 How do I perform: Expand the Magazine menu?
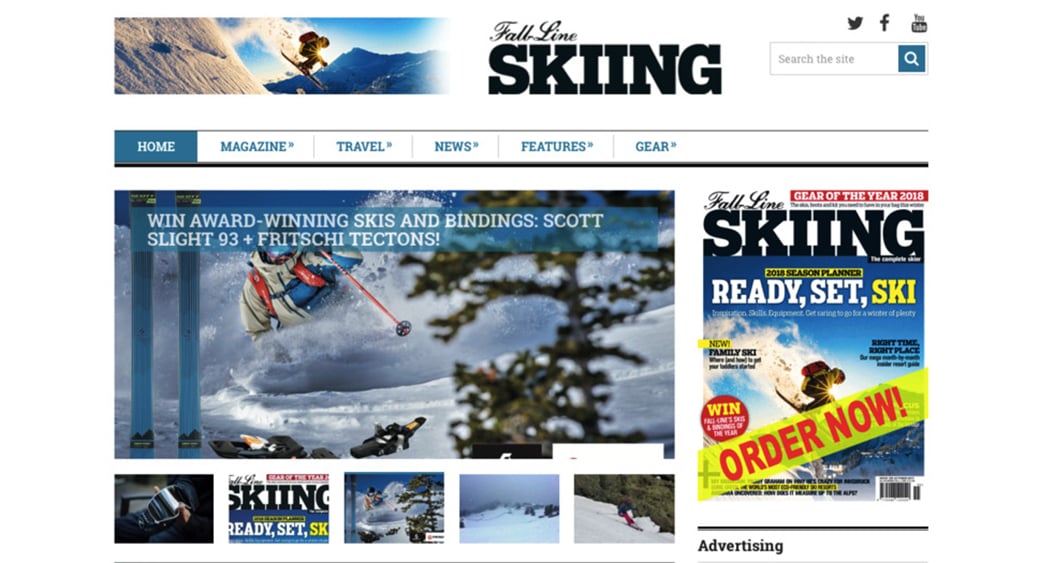pyautogui.click(x=257, y=147)
